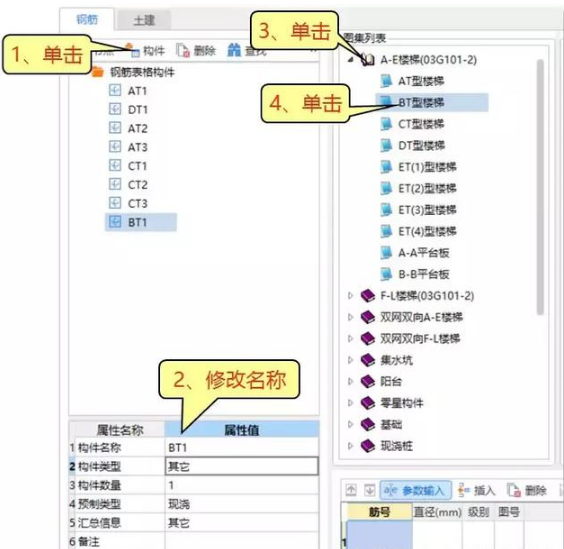The height and width of the screenshot is (549, 564).
Task: Click the 查找 binoculars icon
Action: (x=234, y=50)
